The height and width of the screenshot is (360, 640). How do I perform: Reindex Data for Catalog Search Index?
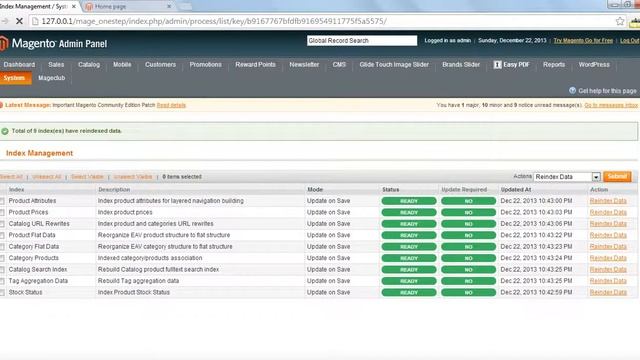coord(608,269)
